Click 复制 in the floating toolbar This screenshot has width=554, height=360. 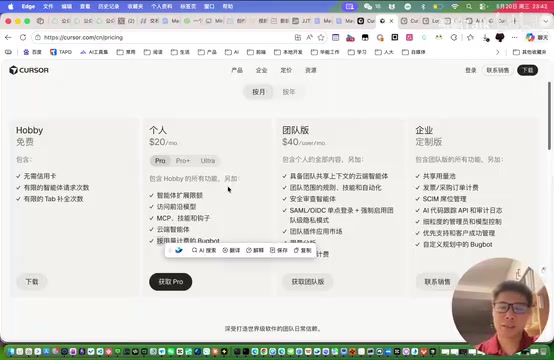[302, 250]
